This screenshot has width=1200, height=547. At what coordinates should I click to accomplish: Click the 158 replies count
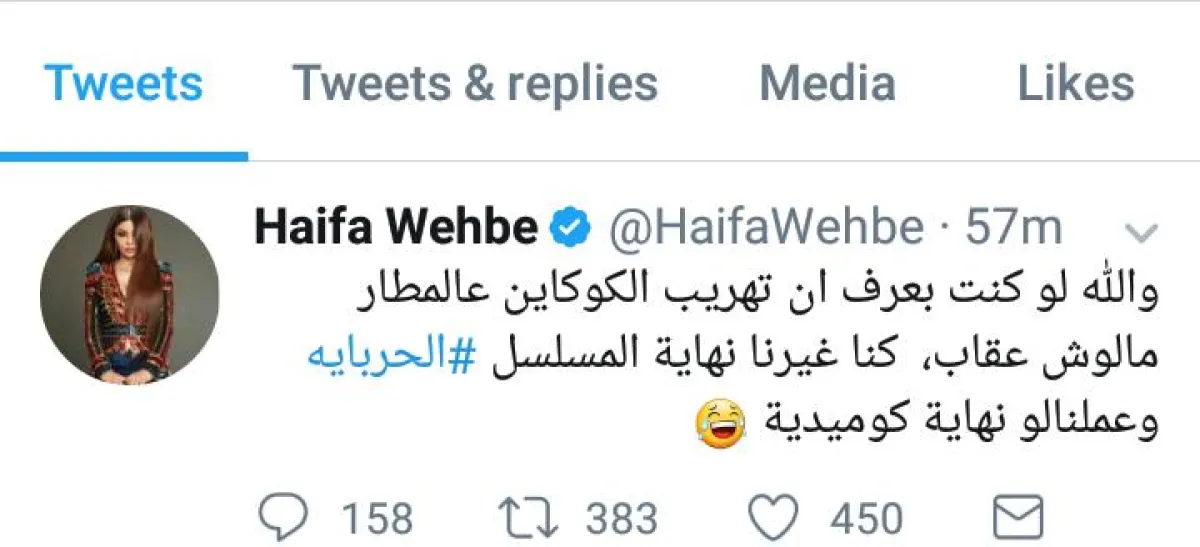[378, 520]
